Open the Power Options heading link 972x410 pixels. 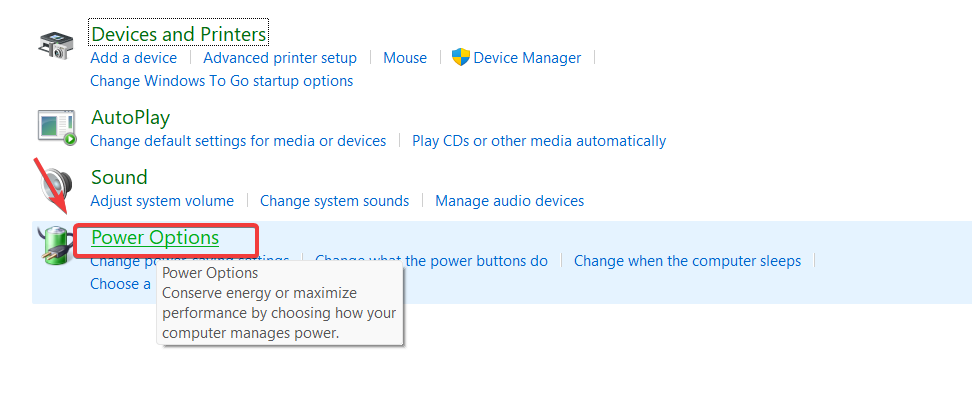point(155,238)
